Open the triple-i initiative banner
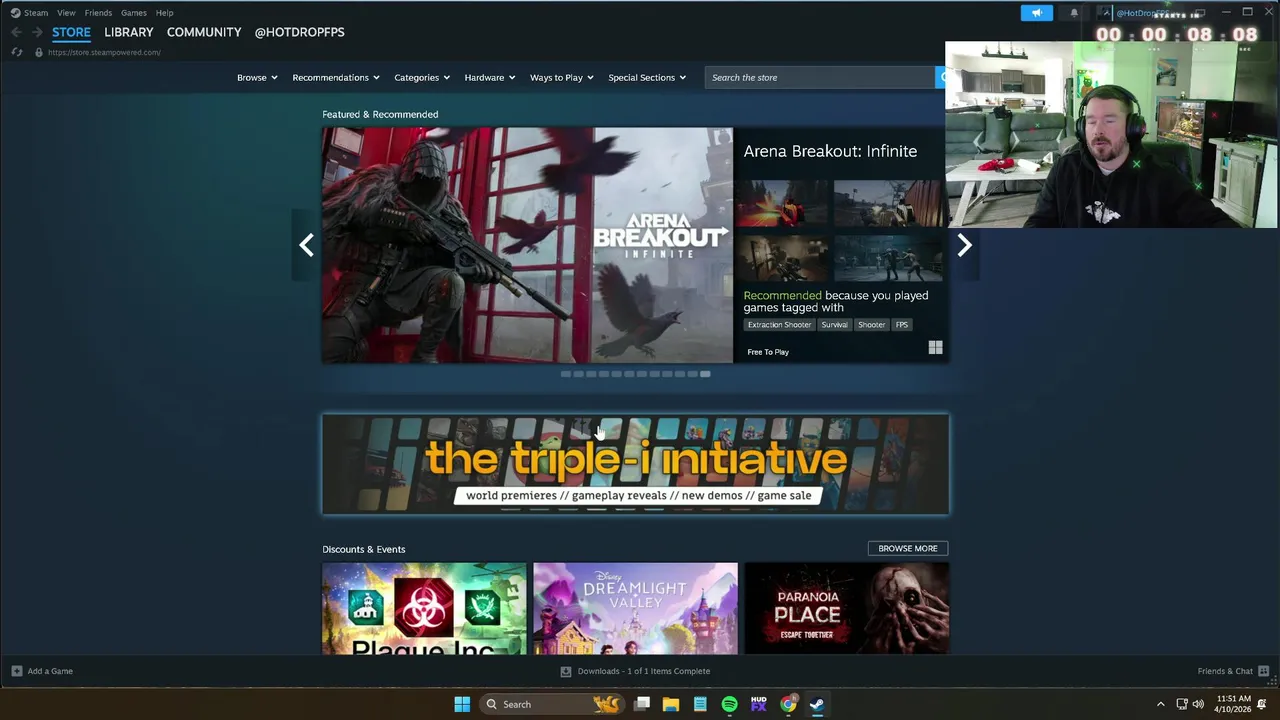Screen dimensions: 1280x720 (635, 464)
